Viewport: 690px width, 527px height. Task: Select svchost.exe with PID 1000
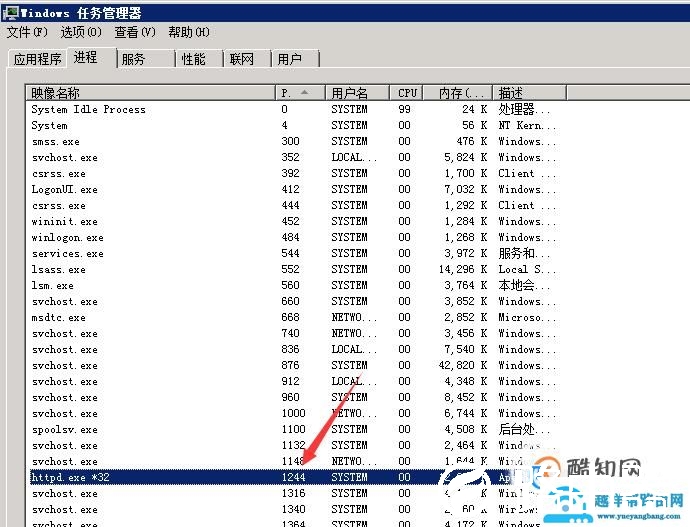pos(295,413)
